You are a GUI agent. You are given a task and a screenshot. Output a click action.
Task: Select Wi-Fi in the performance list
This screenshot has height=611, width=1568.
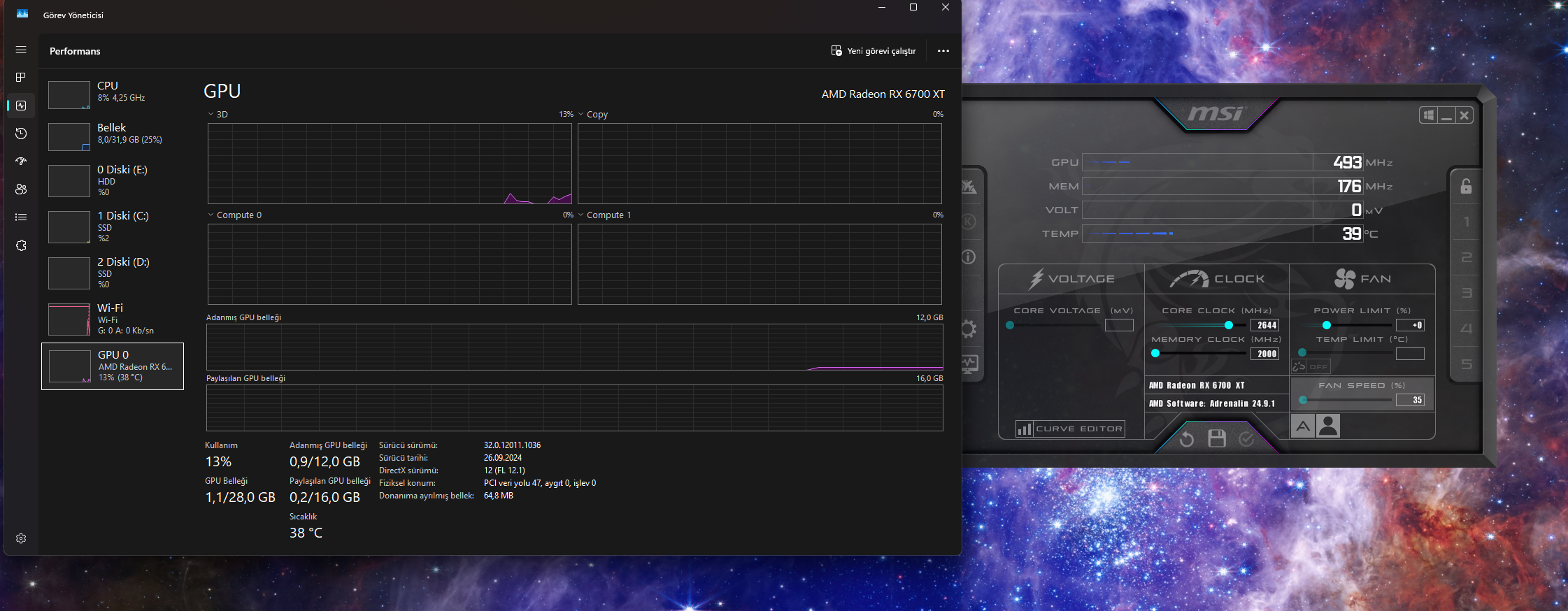(x=113, y=319)
